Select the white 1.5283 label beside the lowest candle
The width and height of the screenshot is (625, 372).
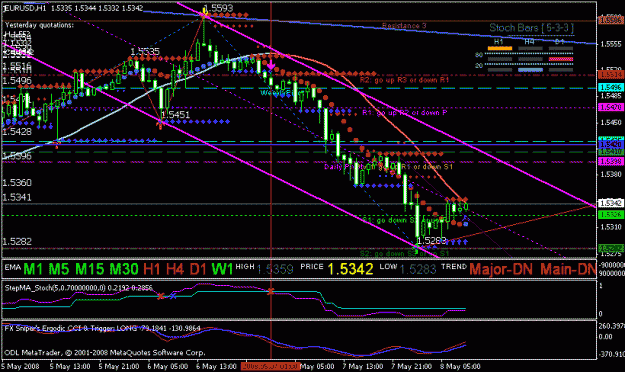(x=432, y=241)
